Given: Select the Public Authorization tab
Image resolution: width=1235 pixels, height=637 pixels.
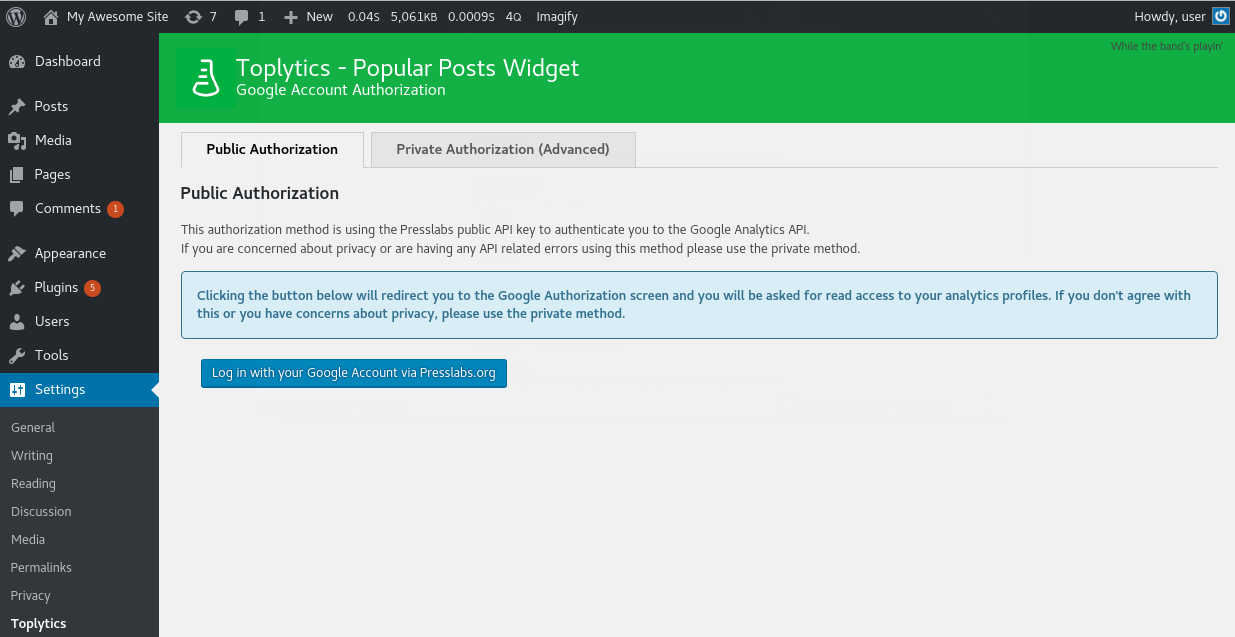Looking at the screenshot, I should [x=272, y=149].
